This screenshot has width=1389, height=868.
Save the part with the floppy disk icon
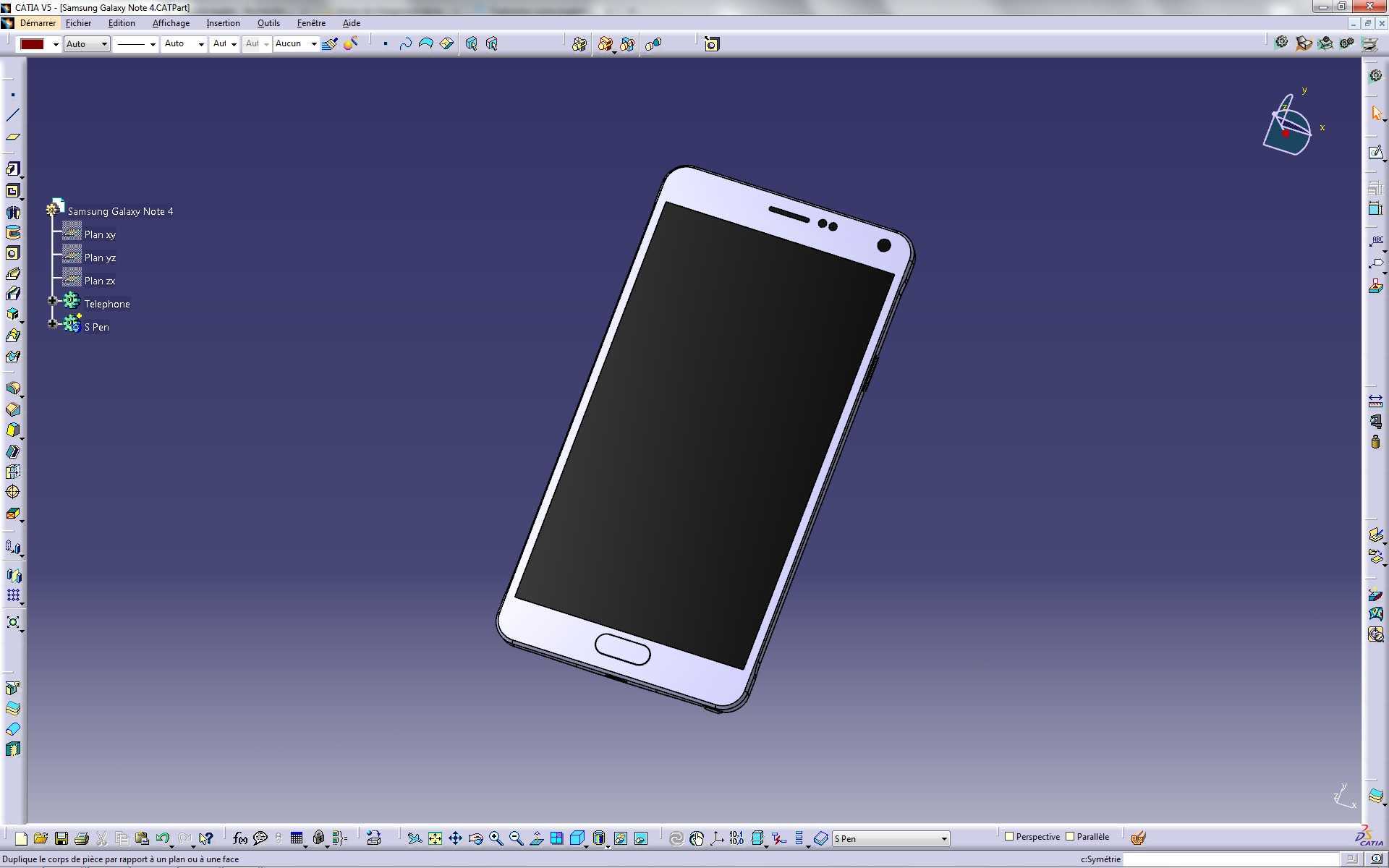[x=61, y=838]
